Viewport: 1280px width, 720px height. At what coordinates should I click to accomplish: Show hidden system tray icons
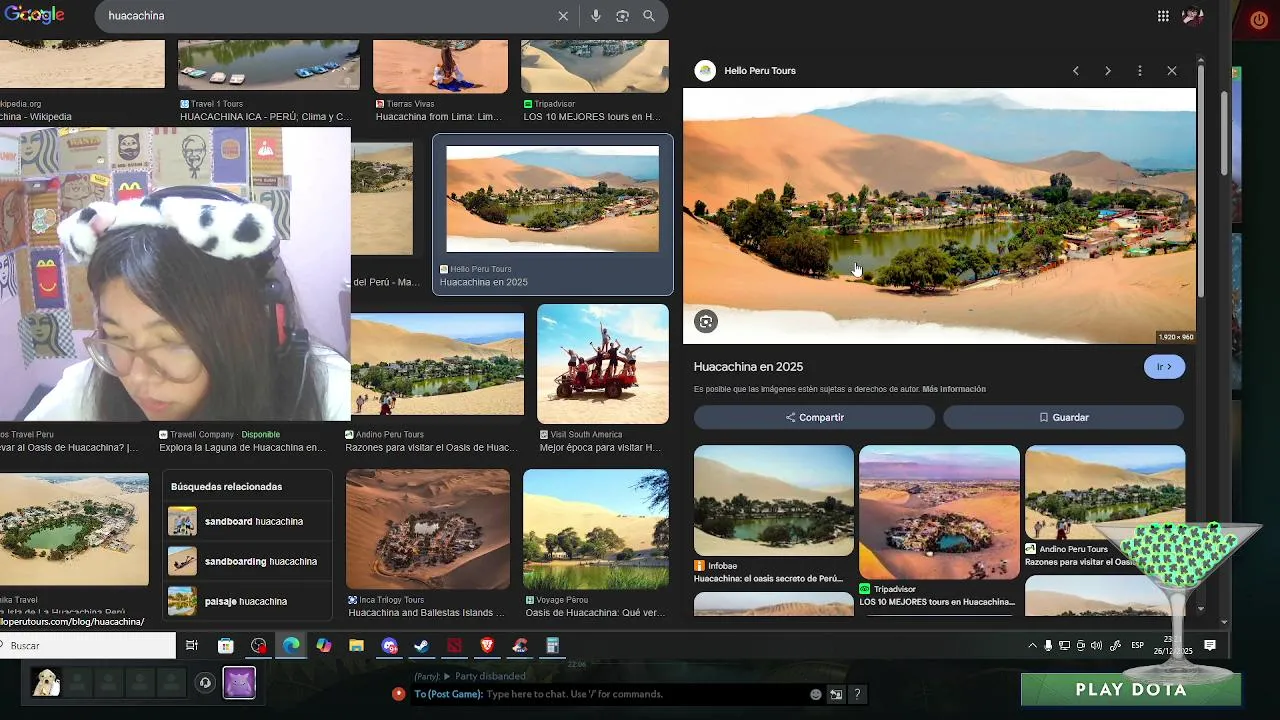pyautogui.click(x=1032, y=646)
